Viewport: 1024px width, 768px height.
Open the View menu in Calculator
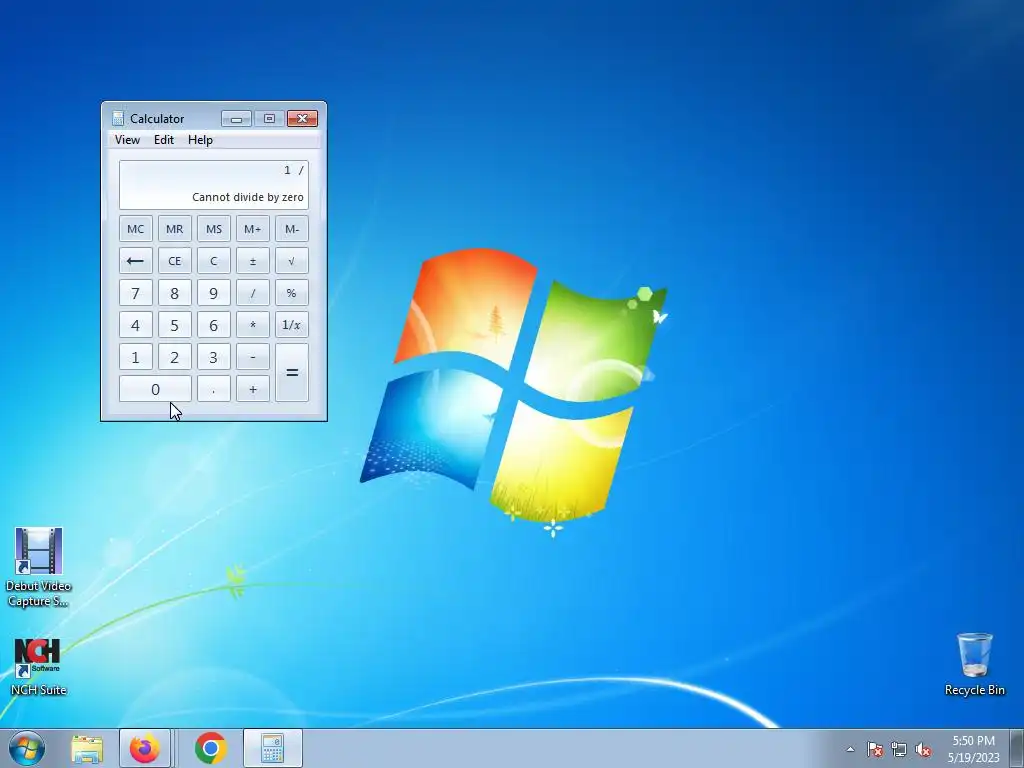[x=127, y=140]
